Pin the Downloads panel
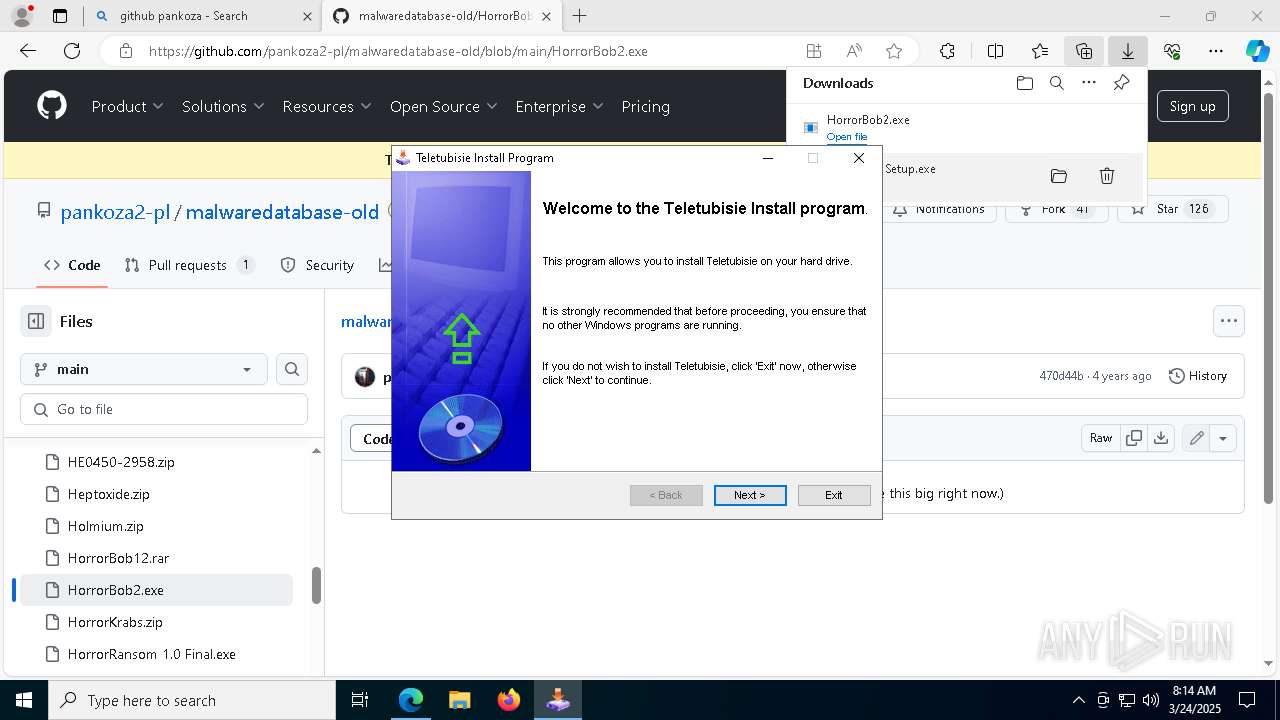 1121,83
